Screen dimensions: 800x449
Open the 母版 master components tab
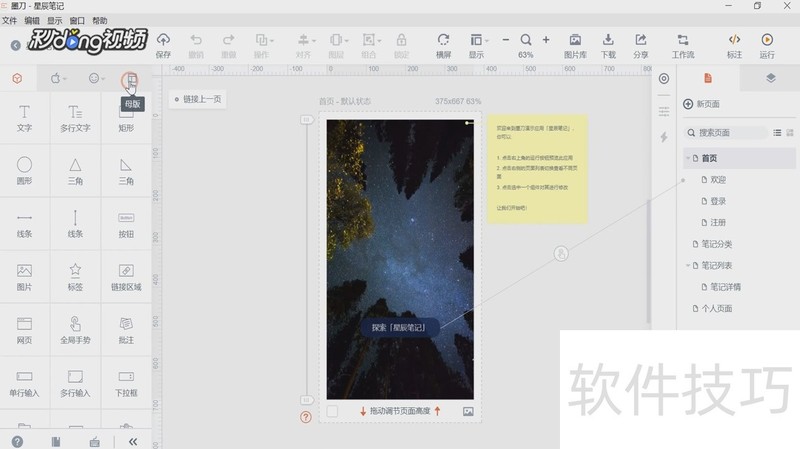(x=128, y=78)
